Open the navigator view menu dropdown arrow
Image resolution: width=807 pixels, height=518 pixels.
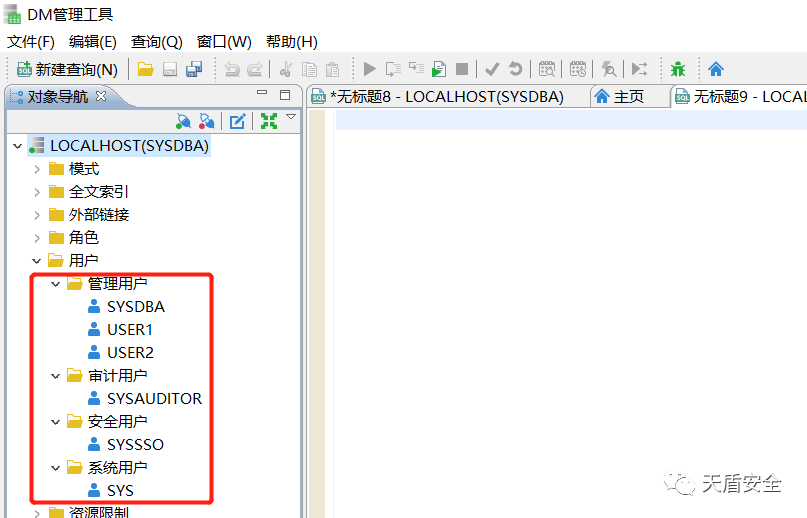coord(291,118)
